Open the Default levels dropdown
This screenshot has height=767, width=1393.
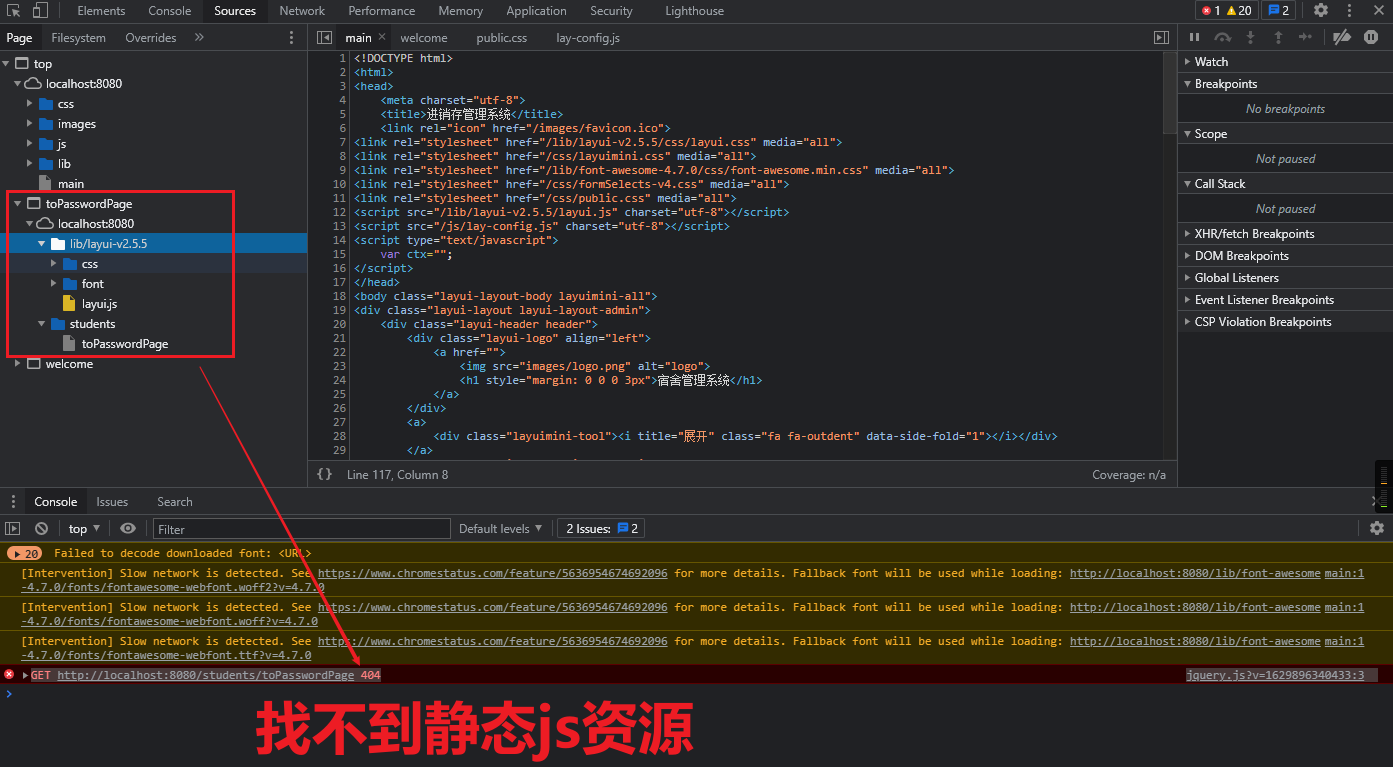500,528
